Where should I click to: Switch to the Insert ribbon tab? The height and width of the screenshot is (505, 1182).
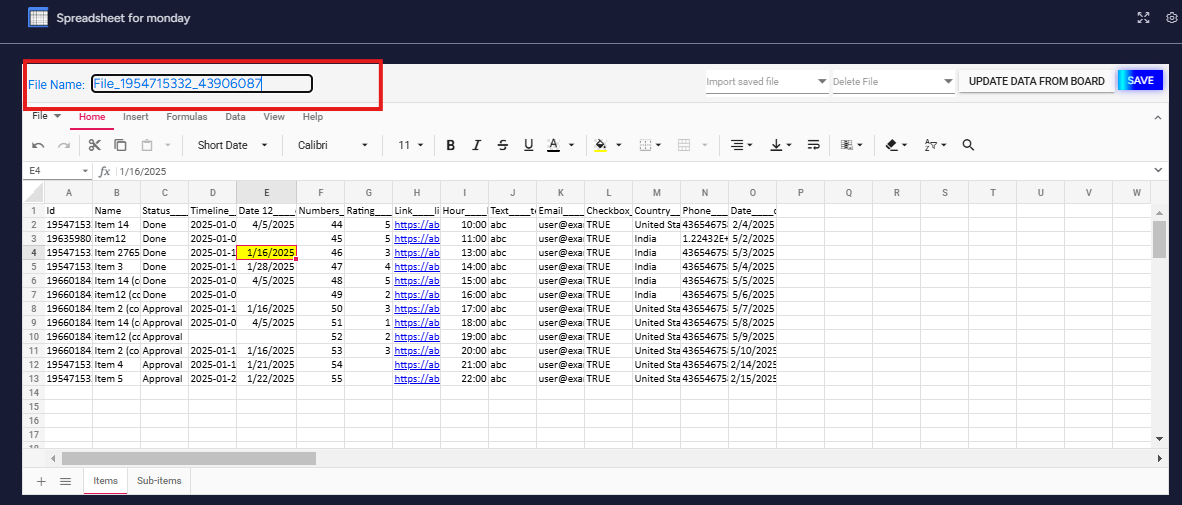tap(136, 117)
